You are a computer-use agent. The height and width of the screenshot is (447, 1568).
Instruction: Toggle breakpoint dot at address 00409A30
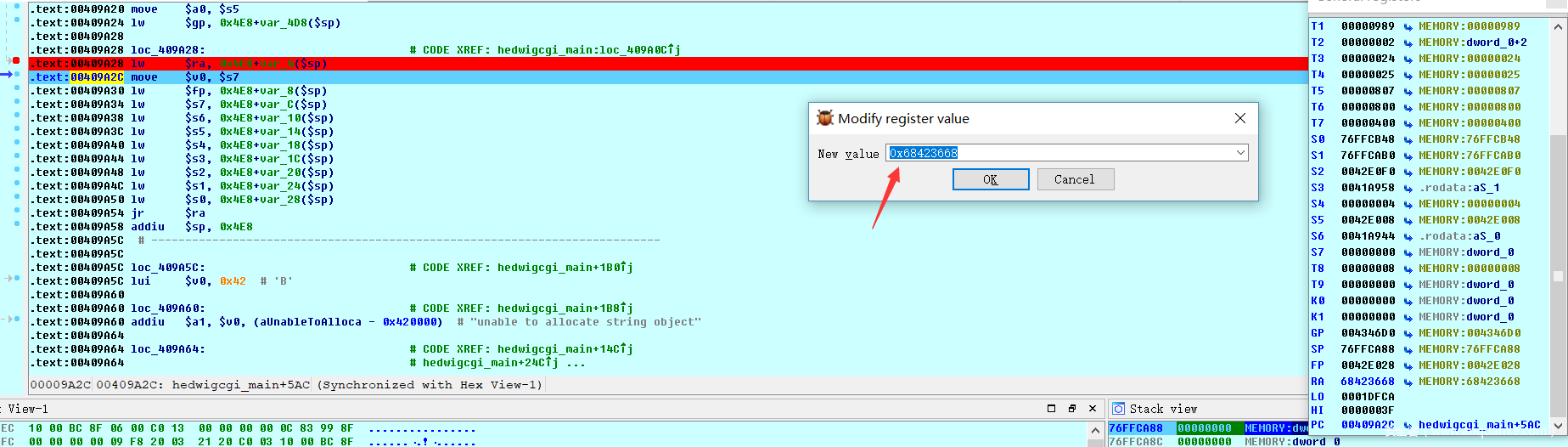(16, 88)
